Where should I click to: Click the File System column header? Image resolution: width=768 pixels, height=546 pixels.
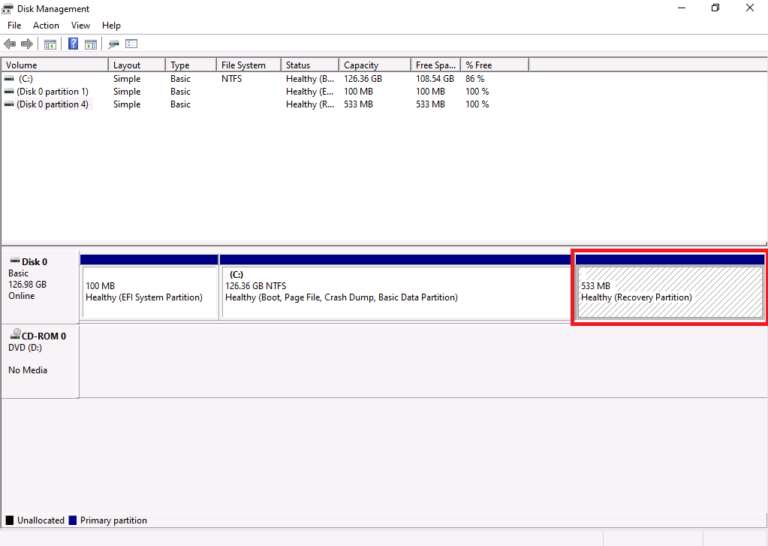tap(248, 65)
